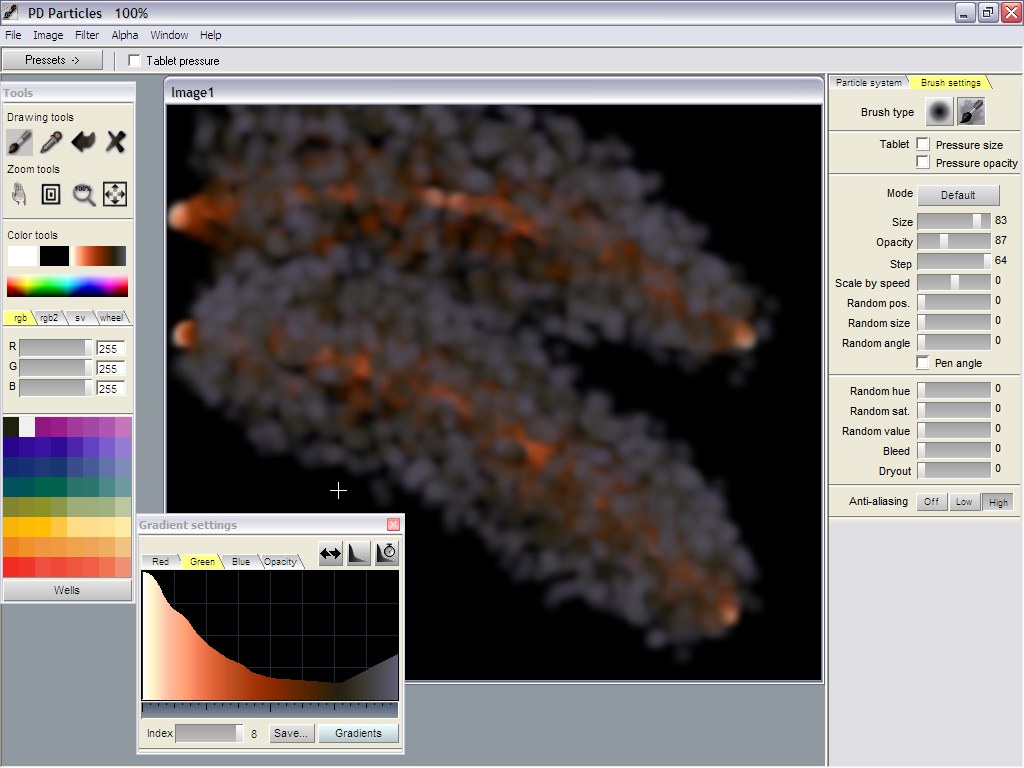This screenshot has height=768, width=1024.
Task: Click the black X clear tool
Action: (116, 142)
